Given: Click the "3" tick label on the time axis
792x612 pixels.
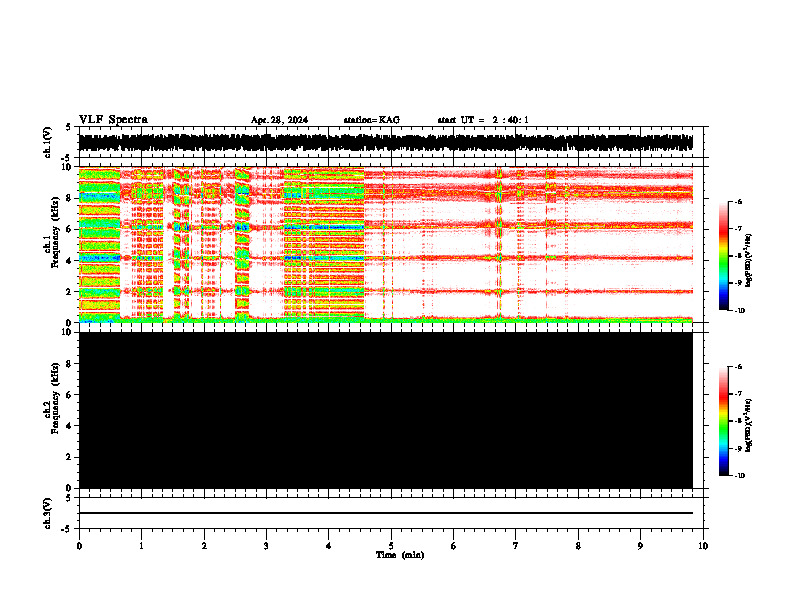Looking at the screenshot, I should (x=266, y=546).
